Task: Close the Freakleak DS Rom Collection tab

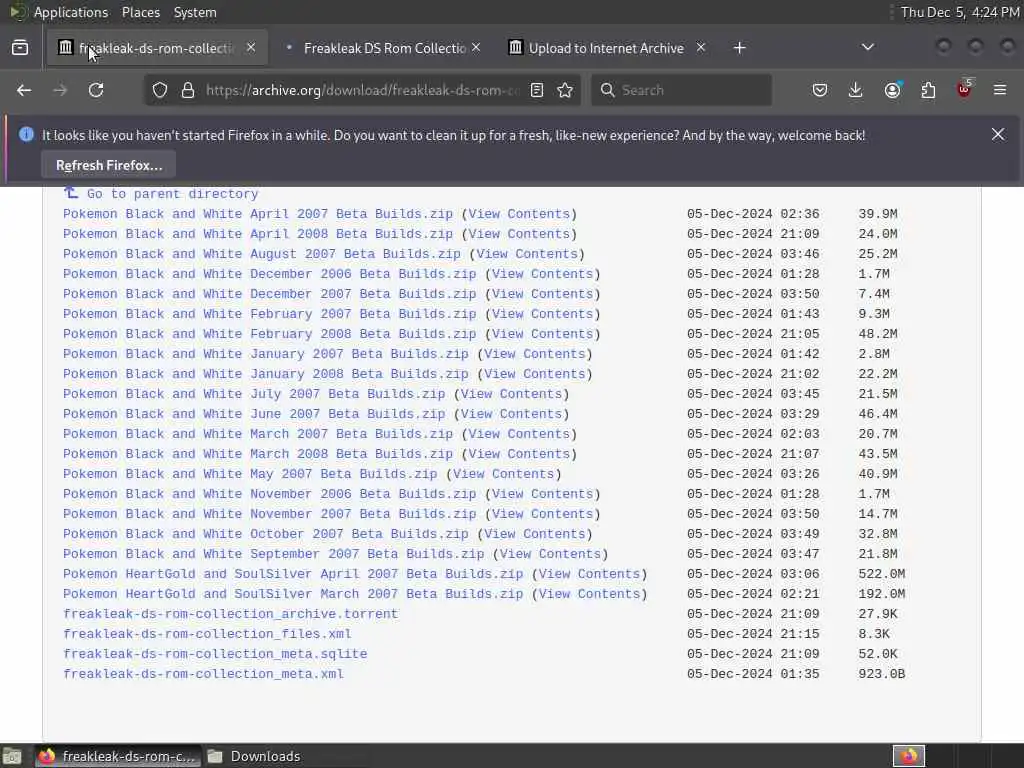Action: click(476, 47)
